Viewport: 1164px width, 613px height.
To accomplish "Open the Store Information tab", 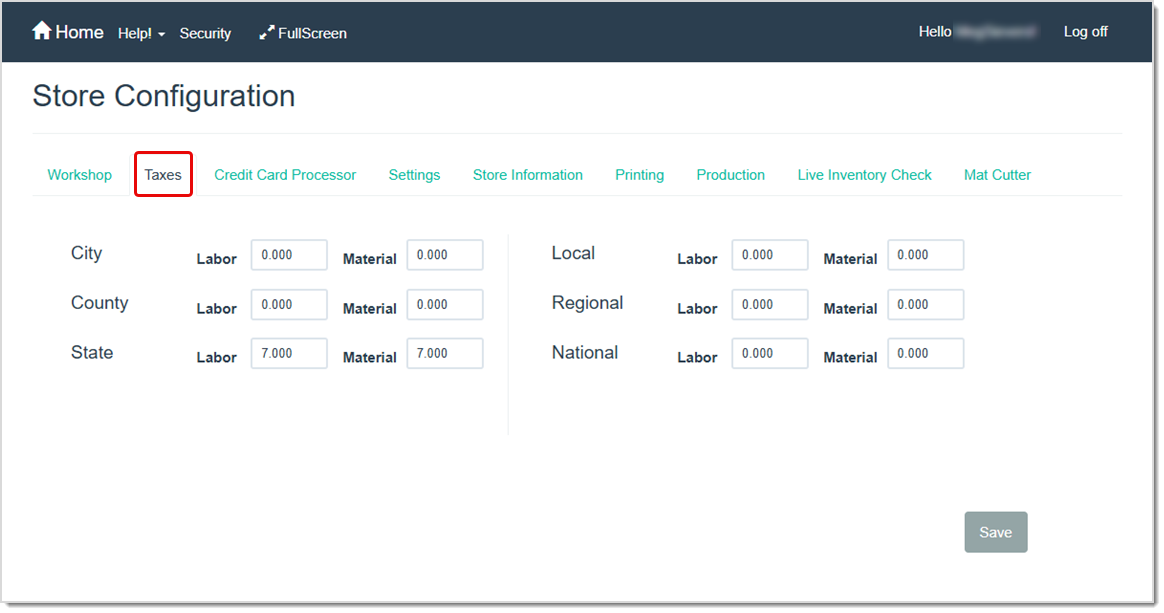I will click(x=527, y=174).
